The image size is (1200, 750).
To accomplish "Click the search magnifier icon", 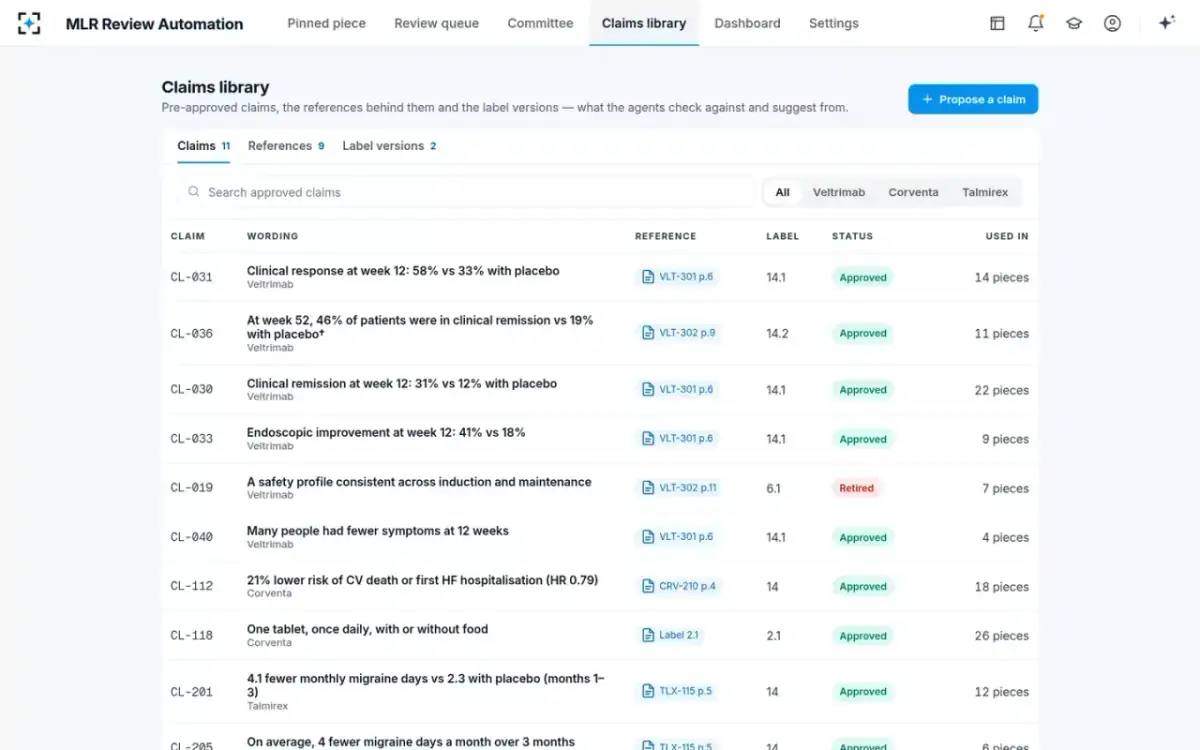I will click(194, 192).
